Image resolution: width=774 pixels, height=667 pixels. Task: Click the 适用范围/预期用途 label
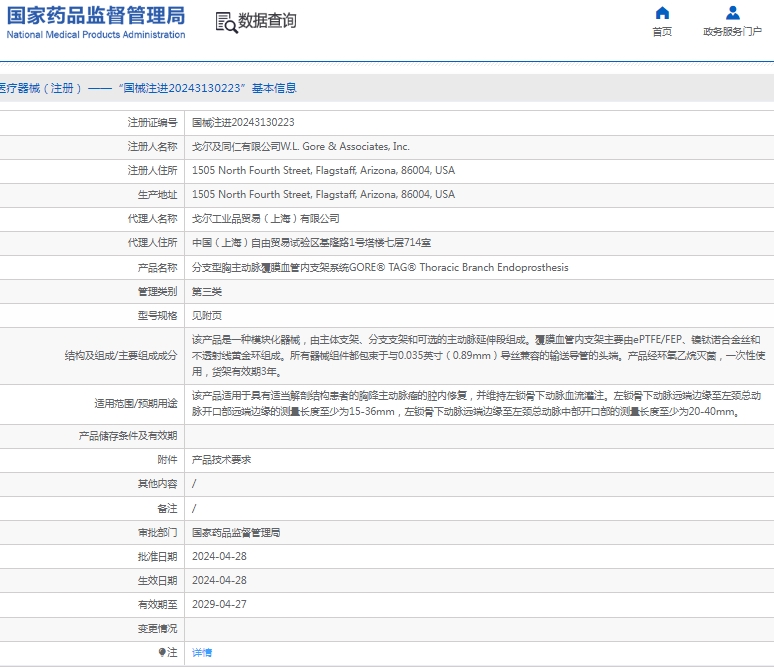(136, 403)
